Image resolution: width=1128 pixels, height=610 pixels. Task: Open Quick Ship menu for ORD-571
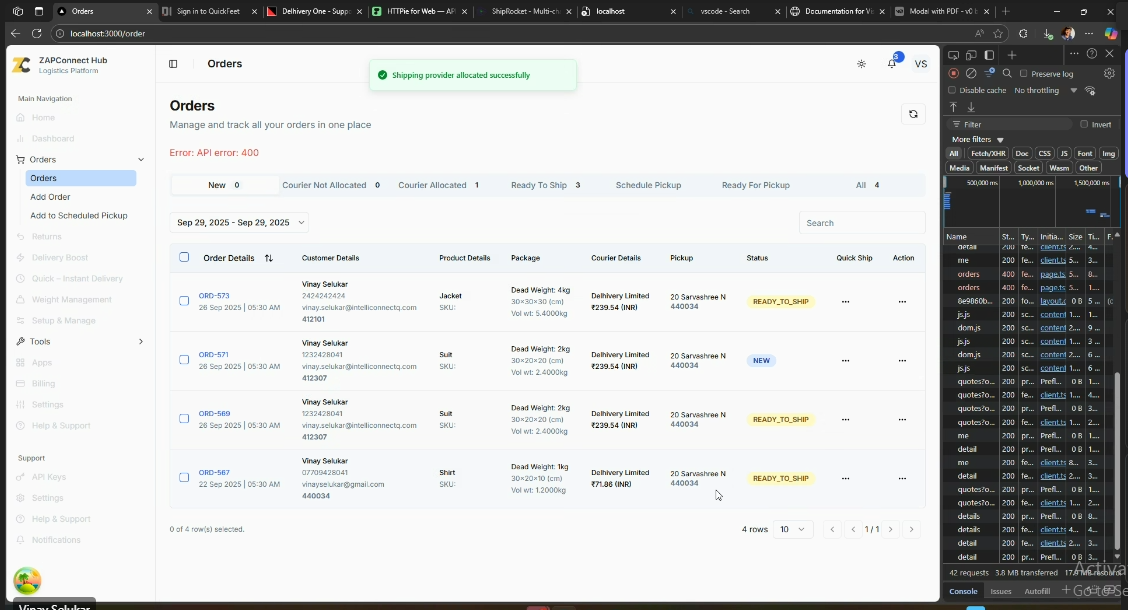coord(846,360)
